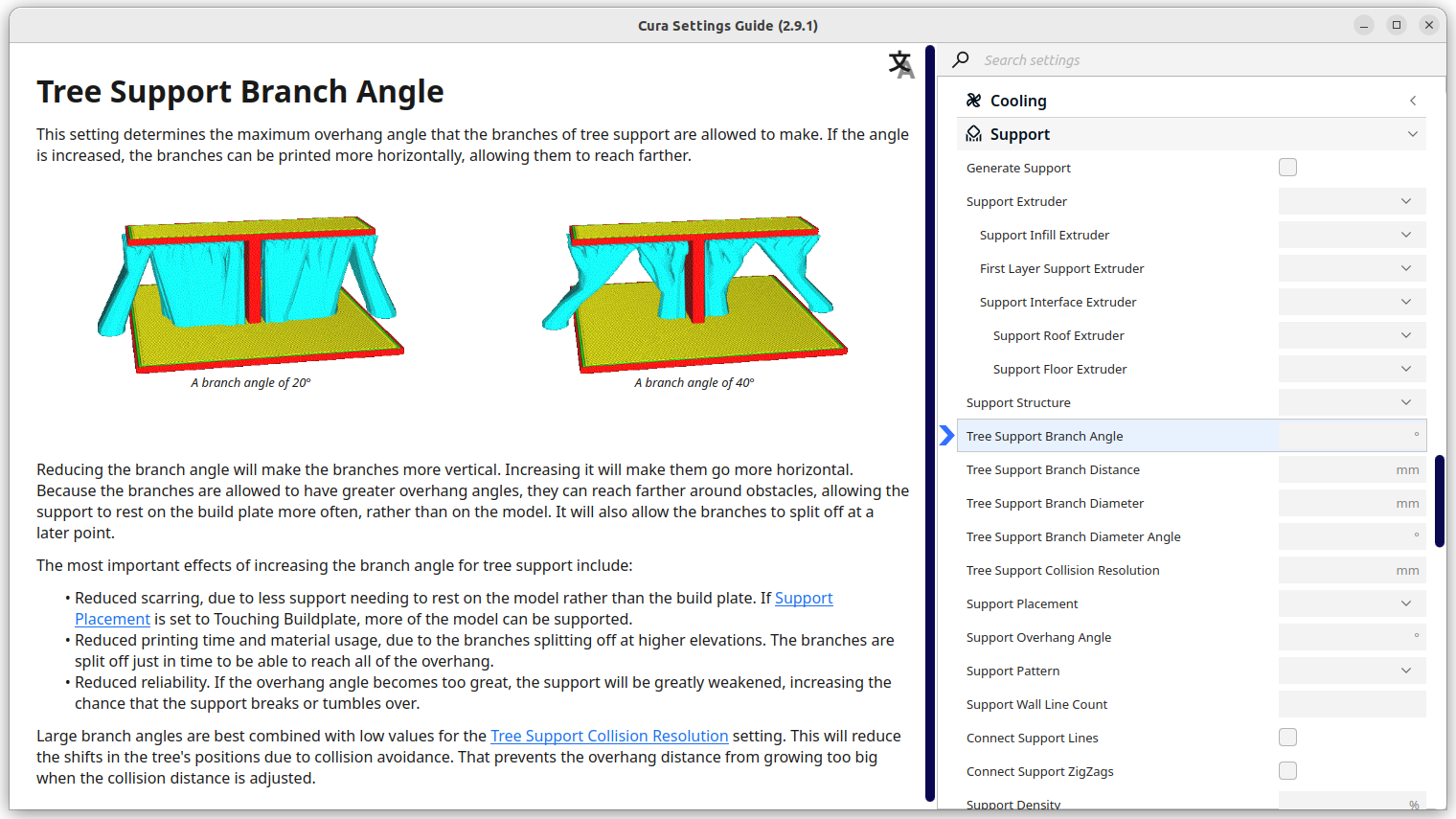Image resolution: width=1456 pixels, height=819 pixels.
Task: Select the Support Wall Line Count label
Action: 1036,704
